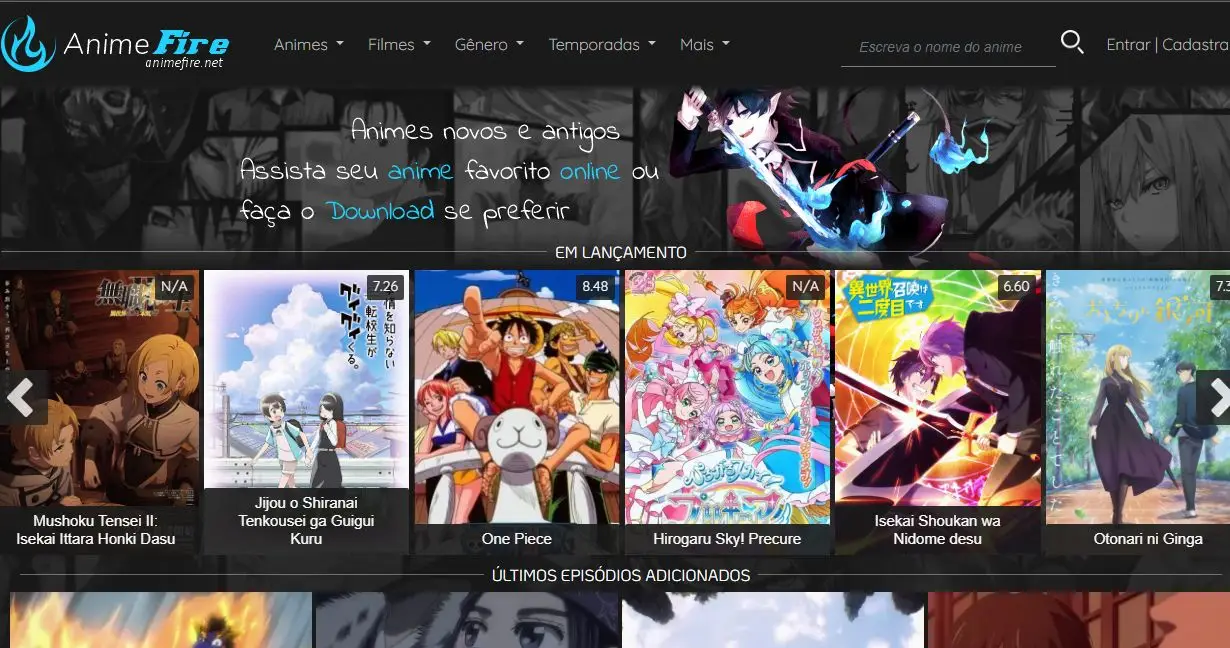Expand the Filmes dropdown menu
This screenshot has height=648, width=1230.
tap(399, 44)
